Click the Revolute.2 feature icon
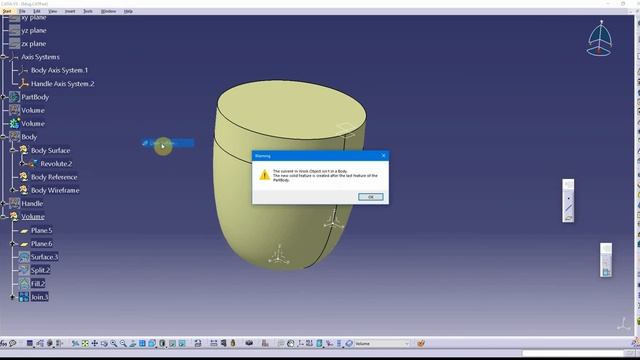640x360 pixels. 32,164
